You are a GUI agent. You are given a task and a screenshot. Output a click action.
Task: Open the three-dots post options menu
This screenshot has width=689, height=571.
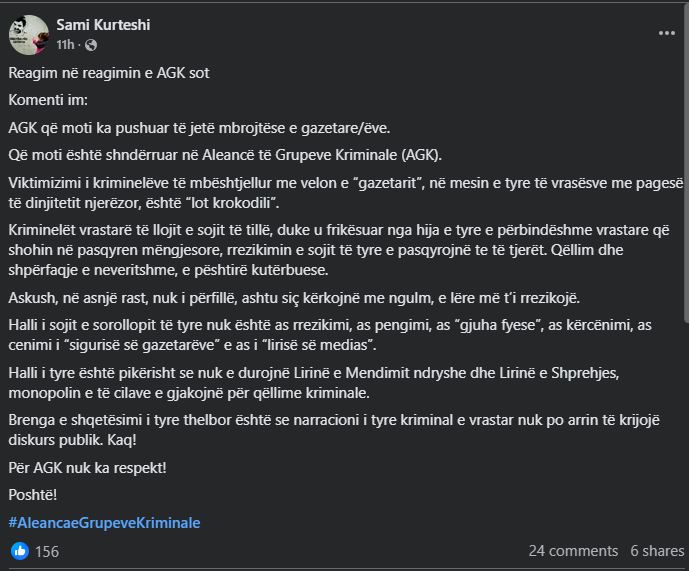click(x=666, y=33)
